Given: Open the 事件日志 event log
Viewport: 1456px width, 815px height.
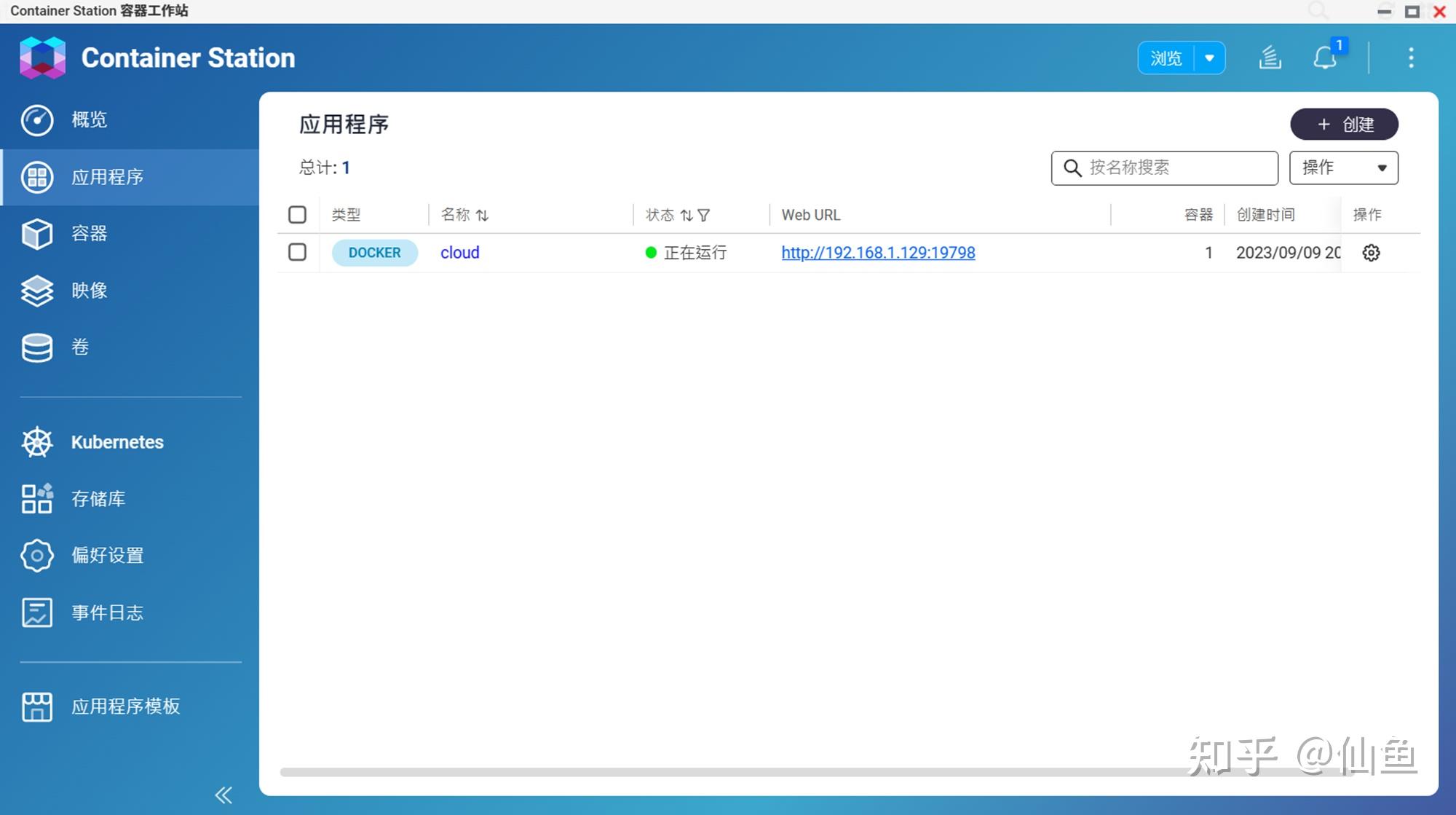Looking at the screenshot, I should coord(107,613).
